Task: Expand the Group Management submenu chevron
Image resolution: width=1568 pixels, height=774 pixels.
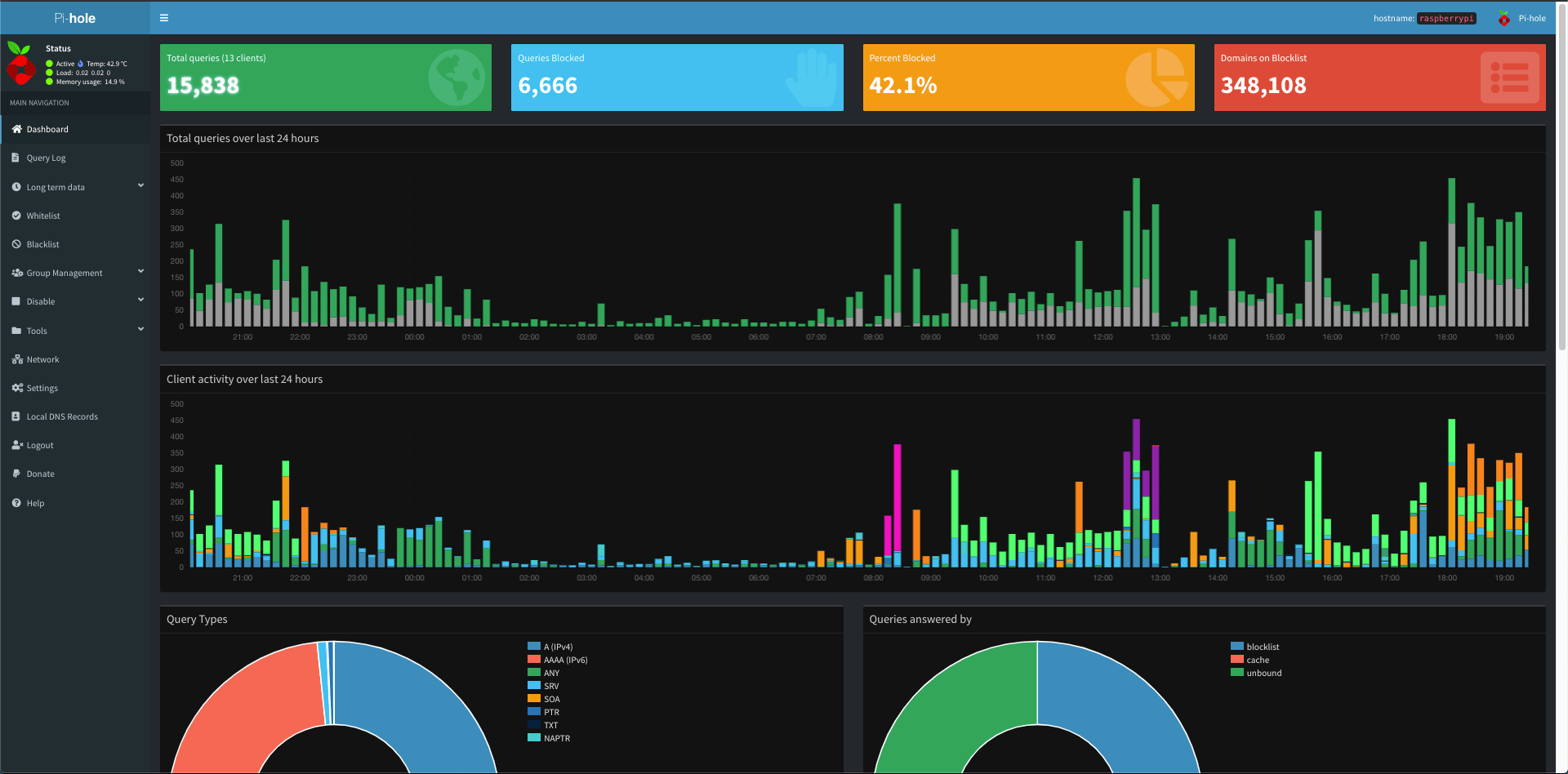Action: [140, 272]
